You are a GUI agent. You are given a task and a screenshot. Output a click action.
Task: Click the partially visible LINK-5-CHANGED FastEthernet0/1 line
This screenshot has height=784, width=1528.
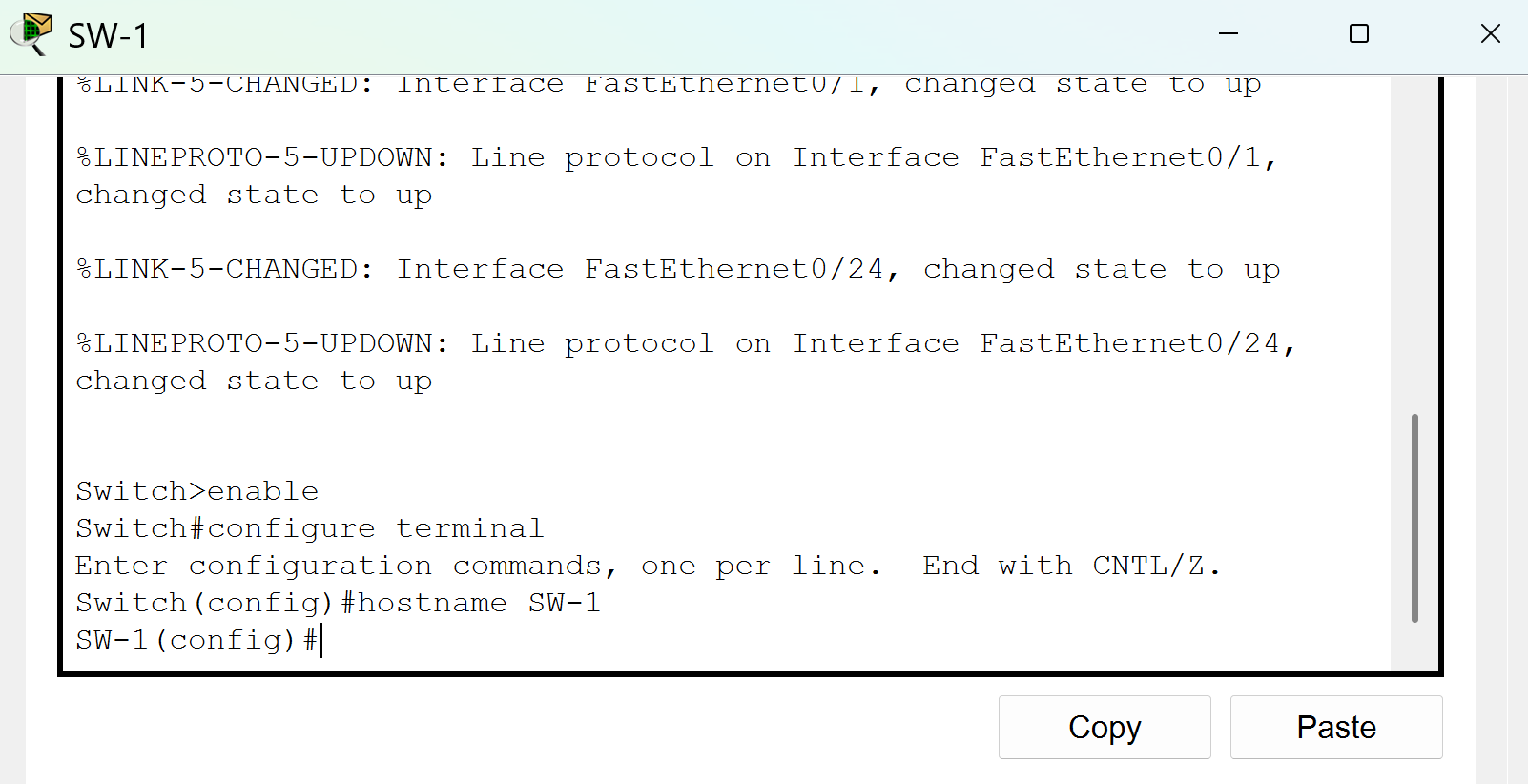tap(669, 86)
